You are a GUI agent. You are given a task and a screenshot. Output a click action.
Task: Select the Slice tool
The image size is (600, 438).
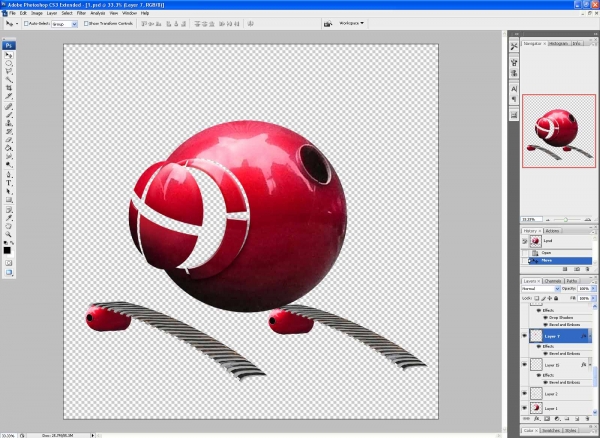[x=8, y=96]
